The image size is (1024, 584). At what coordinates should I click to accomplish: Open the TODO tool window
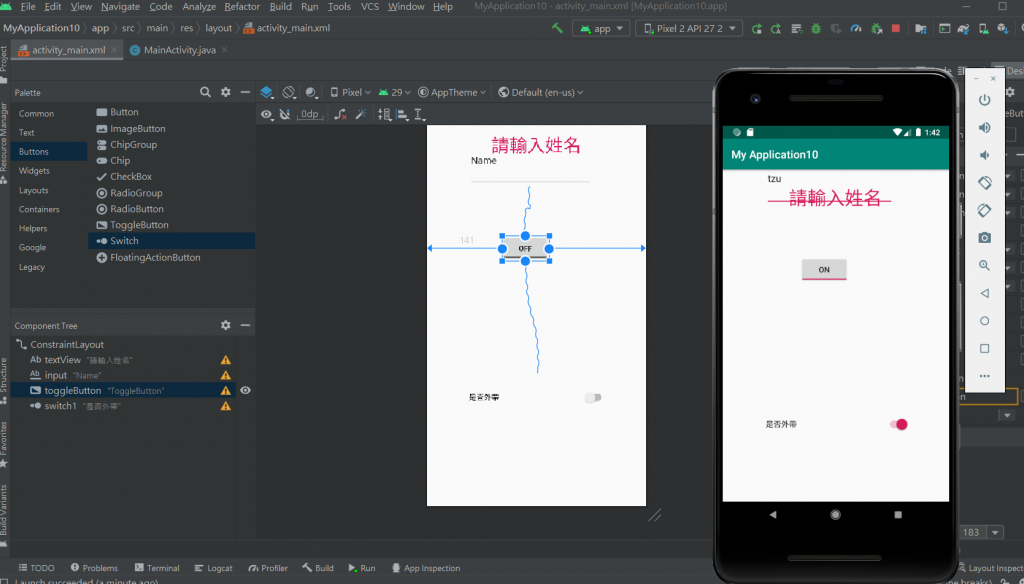coord(37,568)
